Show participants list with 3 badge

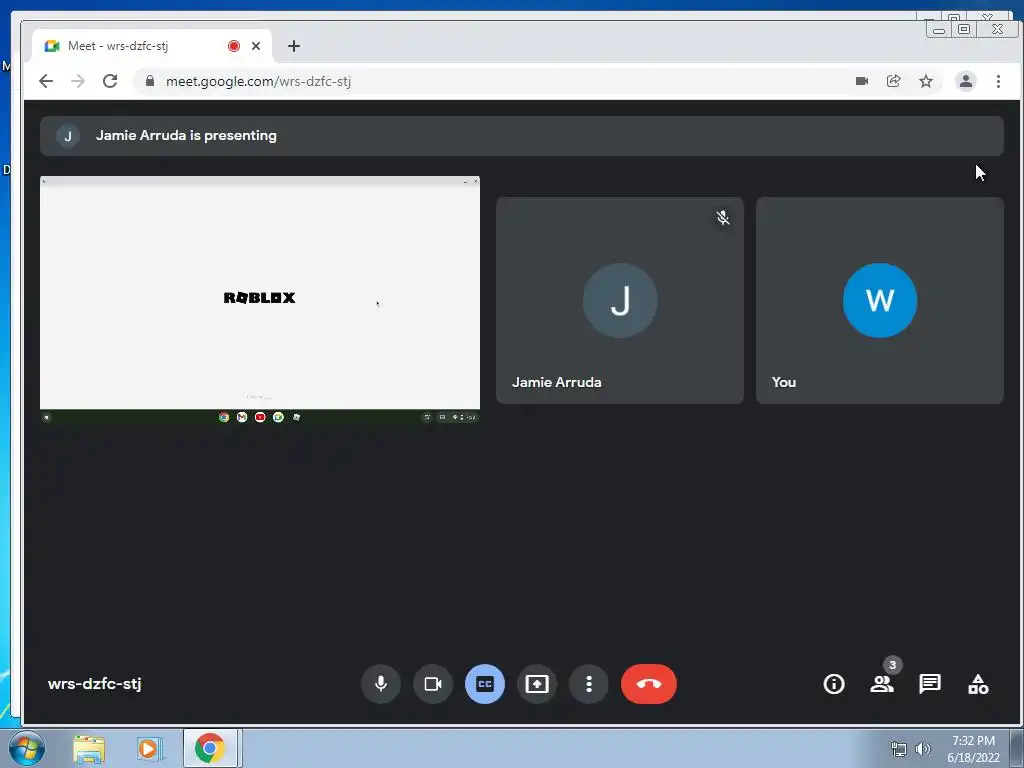point(882,683)
